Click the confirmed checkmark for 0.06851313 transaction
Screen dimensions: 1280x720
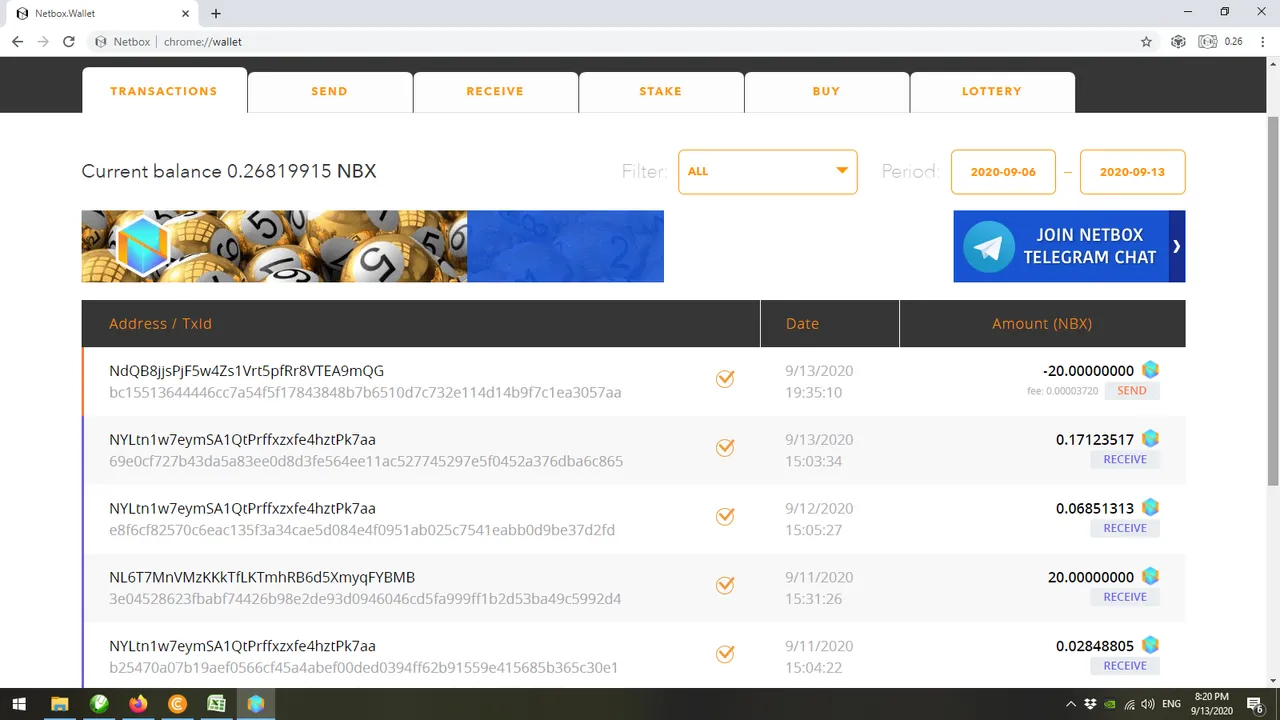pos(725,517)
